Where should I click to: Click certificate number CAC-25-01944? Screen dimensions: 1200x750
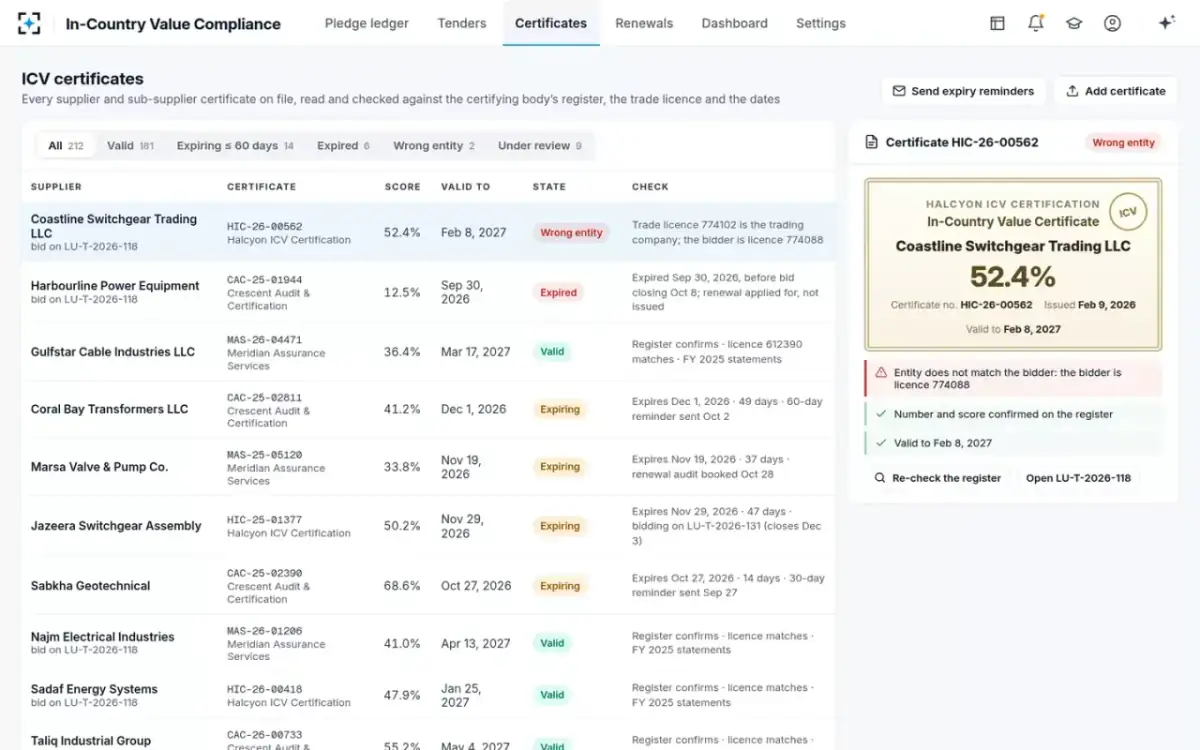click(264, 280)
